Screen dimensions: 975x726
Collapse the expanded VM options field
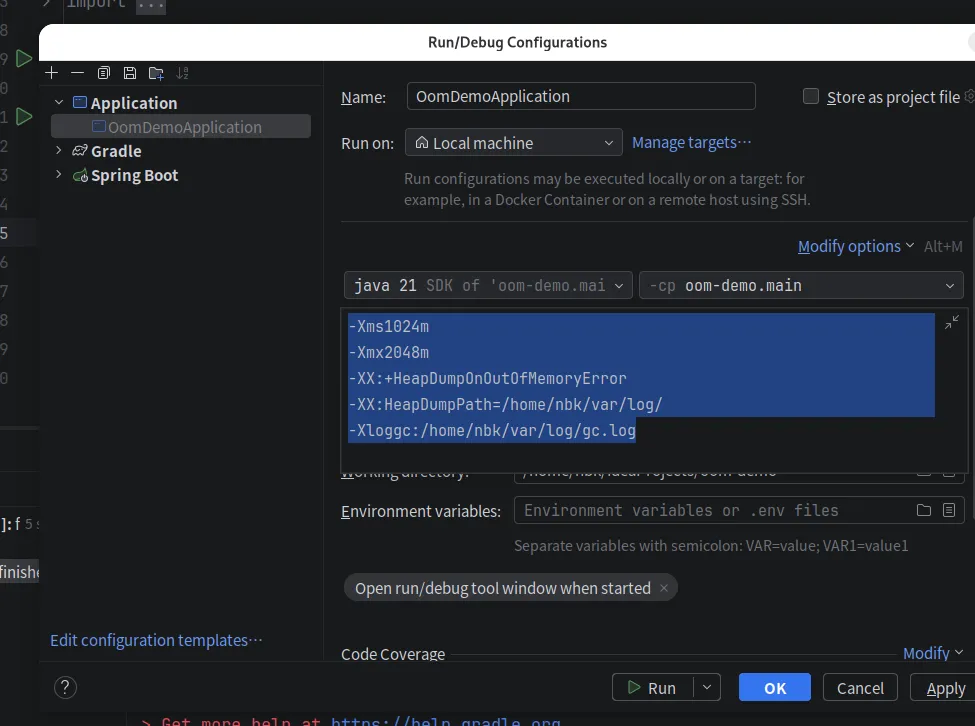tap(951, 322)
